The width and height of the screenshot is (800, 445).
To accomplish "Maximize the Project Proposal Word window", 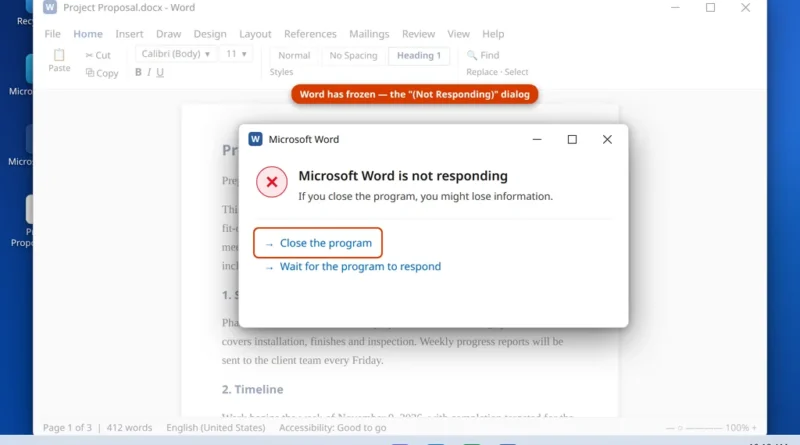I will click(x=710, y=7).
